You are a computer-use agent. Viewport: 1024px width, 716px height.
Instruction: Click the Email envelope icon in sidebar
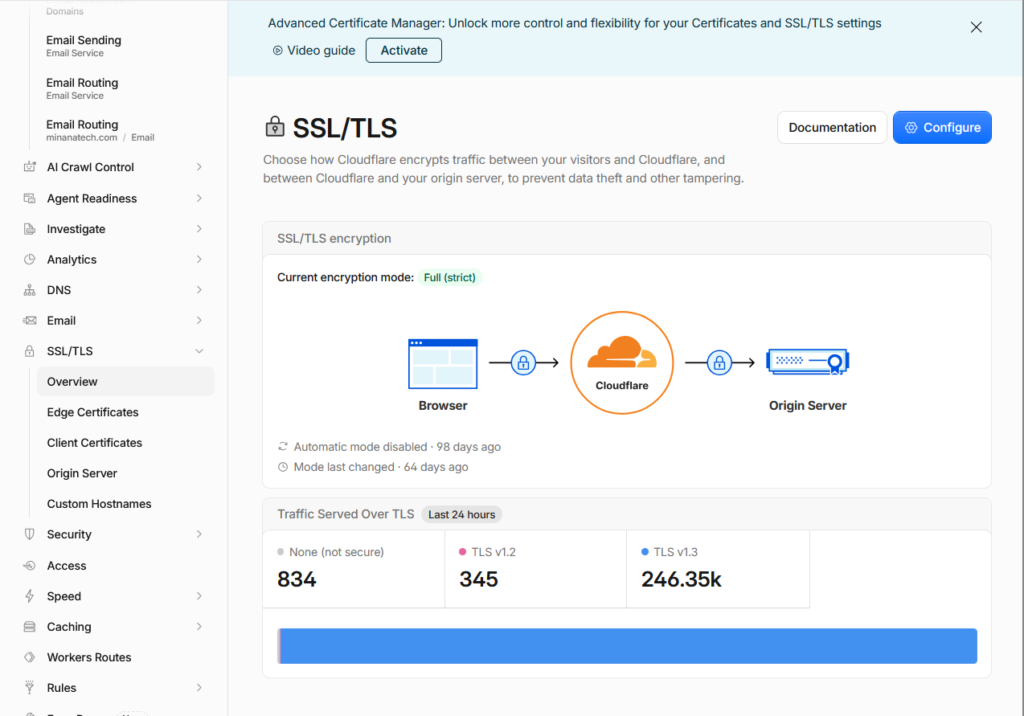tap(29, 320)
